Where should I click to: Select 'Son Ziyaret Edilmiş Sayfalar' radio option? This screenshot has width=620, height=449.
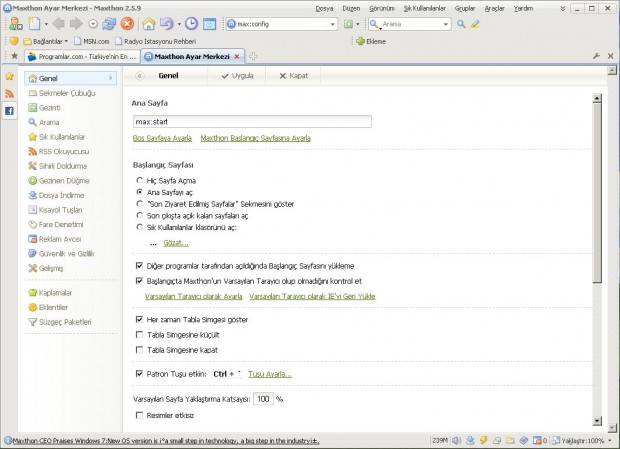[139, 204]
